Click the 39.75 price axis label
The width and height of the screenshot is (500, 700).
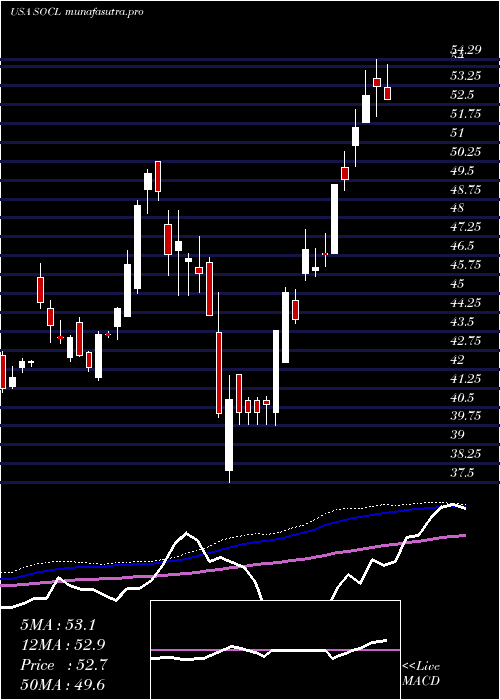[466, 416]
